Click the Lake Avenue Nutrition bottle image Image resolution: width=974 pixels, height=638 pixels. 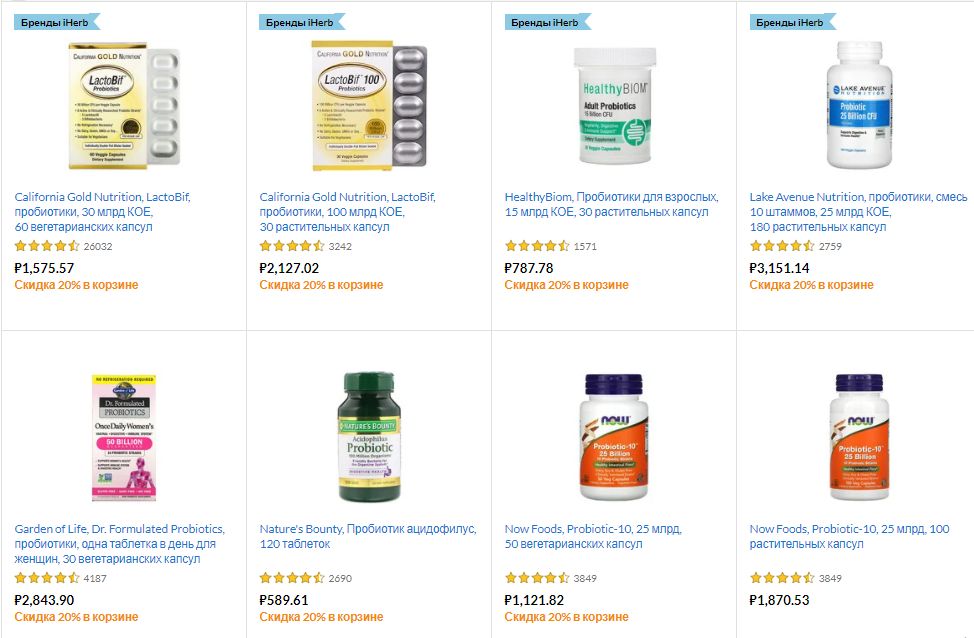(x=859, y=105)
